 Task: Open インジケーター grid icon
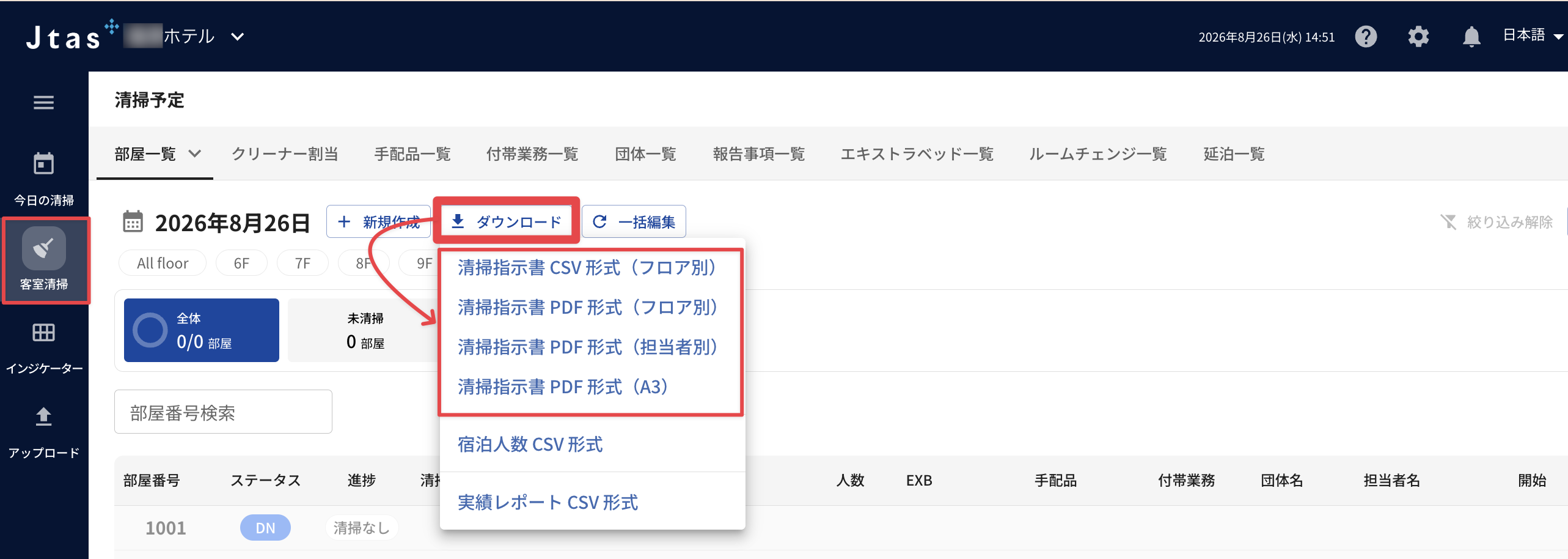tap(43, 332)
